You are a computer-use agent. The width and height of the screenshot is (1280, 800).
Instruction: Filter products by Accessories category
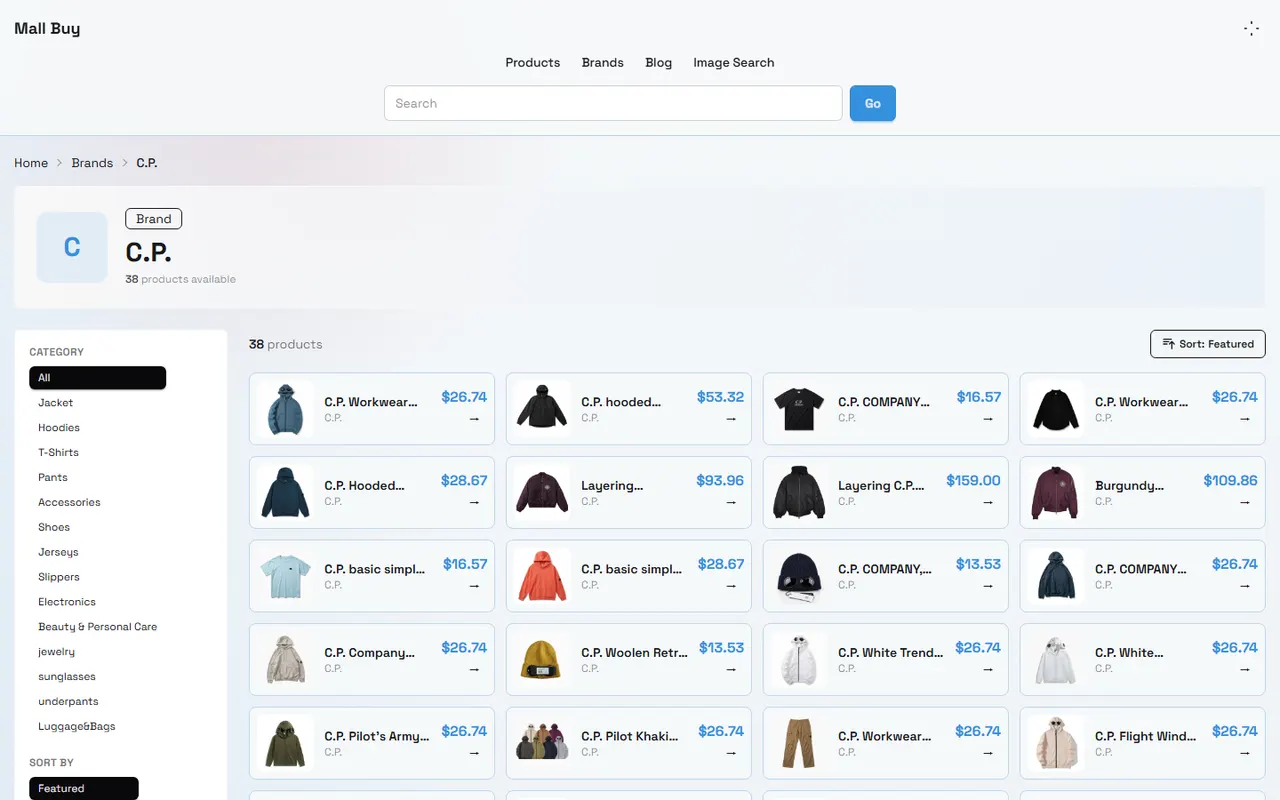coord(98,503)
